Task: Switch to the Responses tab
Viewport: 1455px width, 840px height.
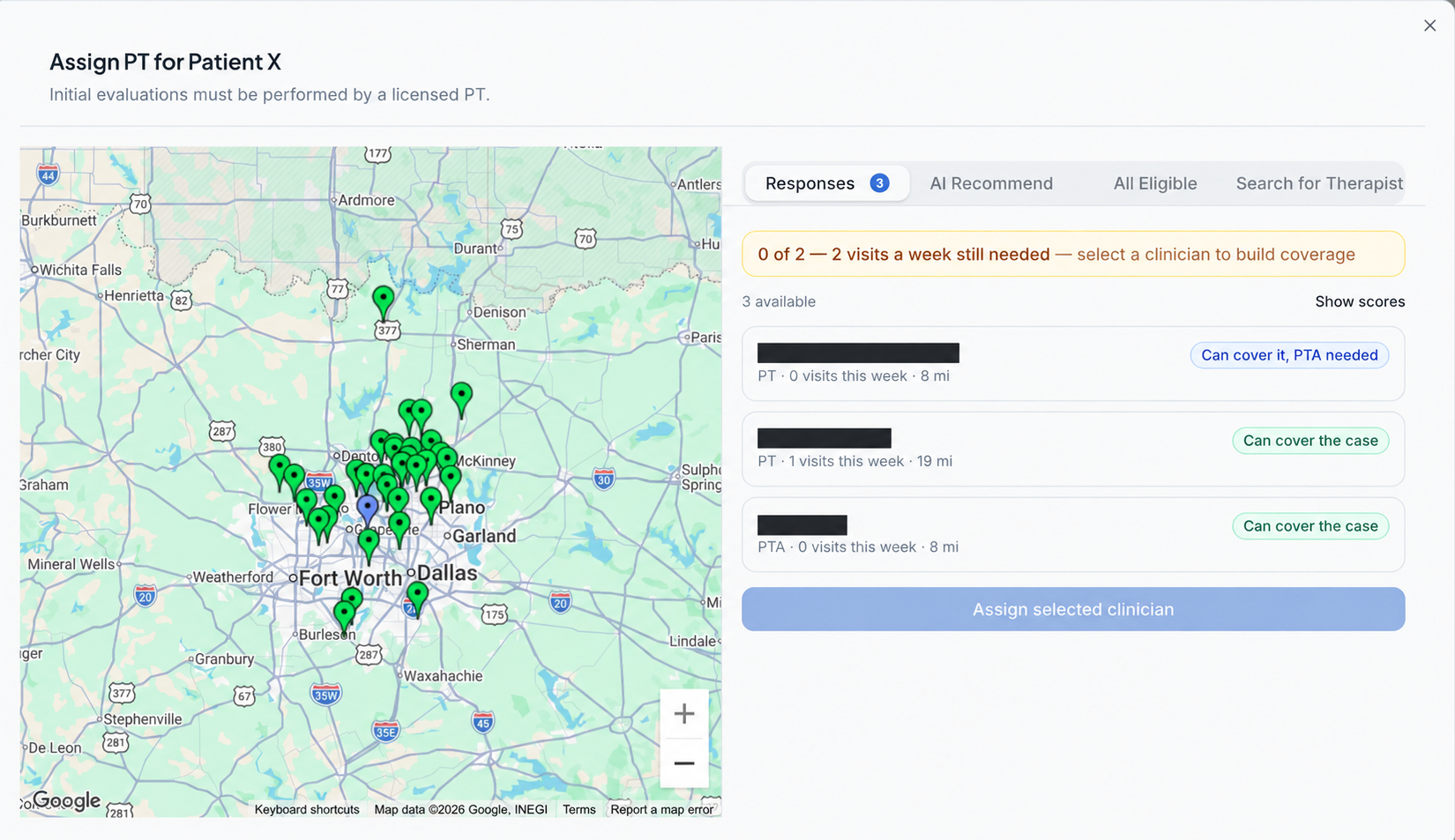Action: [x=826, y=183]
